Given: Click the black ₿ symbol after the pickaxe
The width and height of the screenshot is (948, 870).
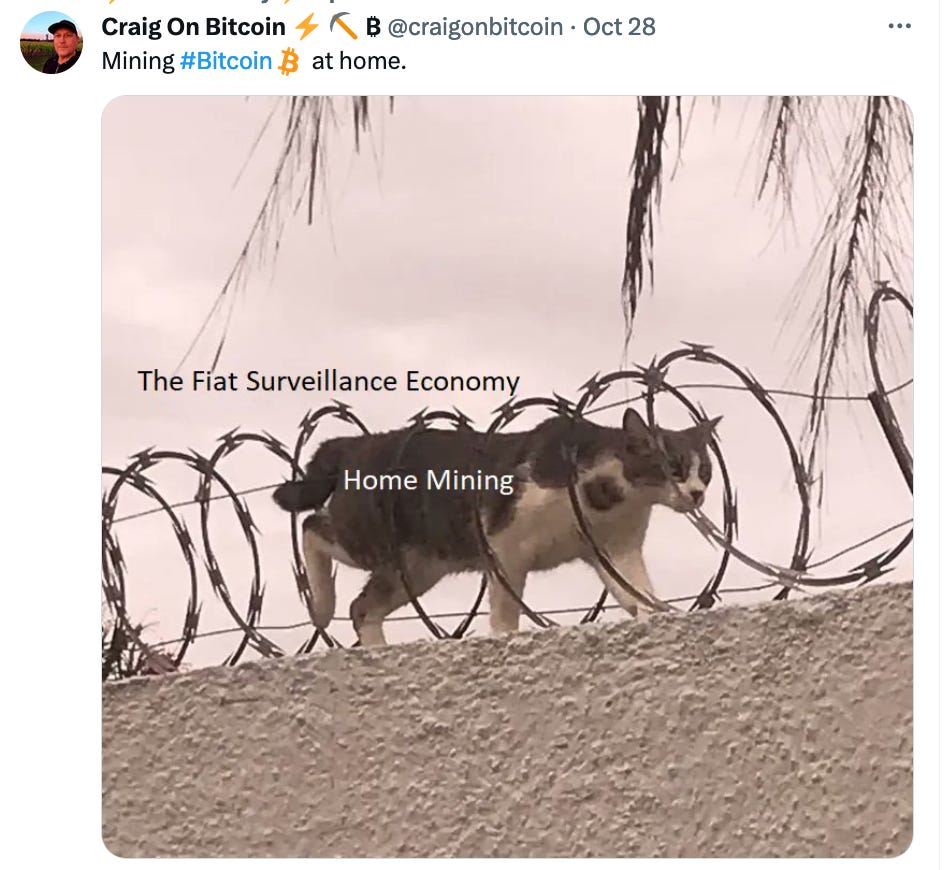Looking at the screenshot, I should [x=373, y=27].
